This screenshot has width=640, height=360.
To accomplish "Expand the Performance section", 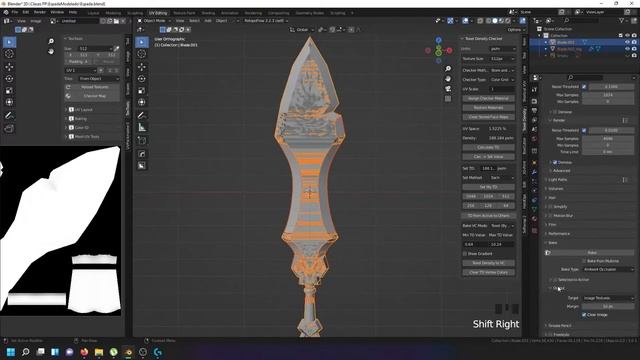I will (x=558, y=233).
